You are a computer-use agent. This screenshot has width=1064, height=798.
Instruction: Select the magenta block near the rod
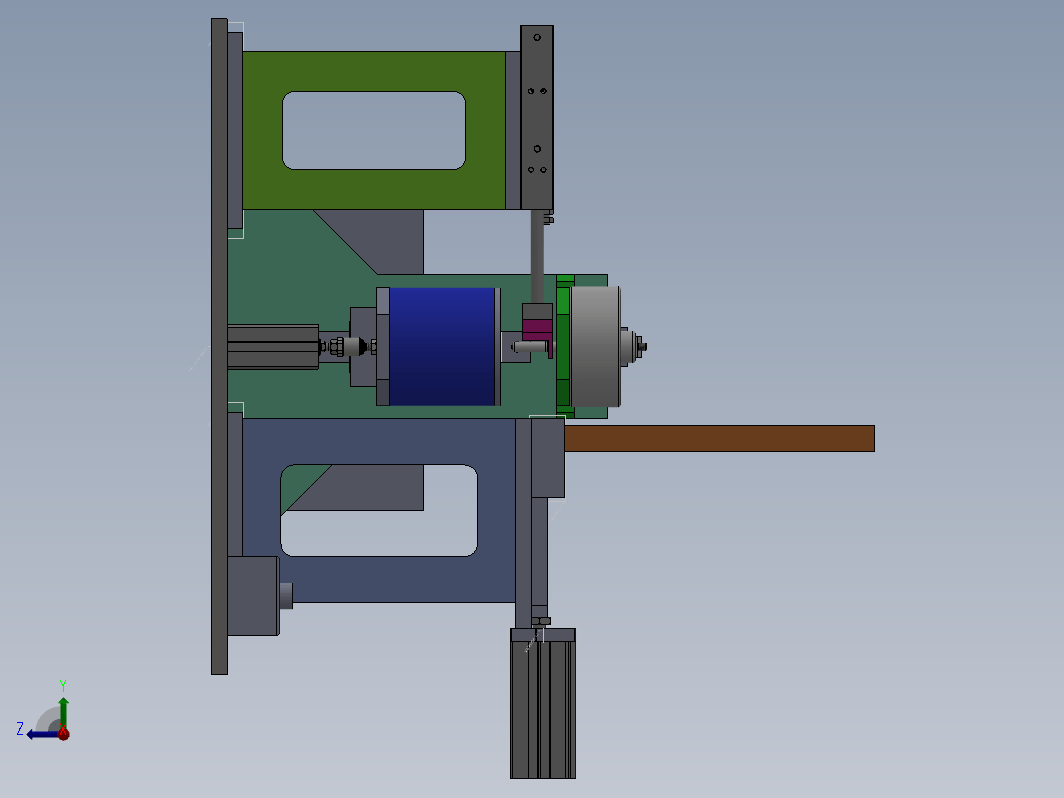pyautogui.click(x=537, y=330)
